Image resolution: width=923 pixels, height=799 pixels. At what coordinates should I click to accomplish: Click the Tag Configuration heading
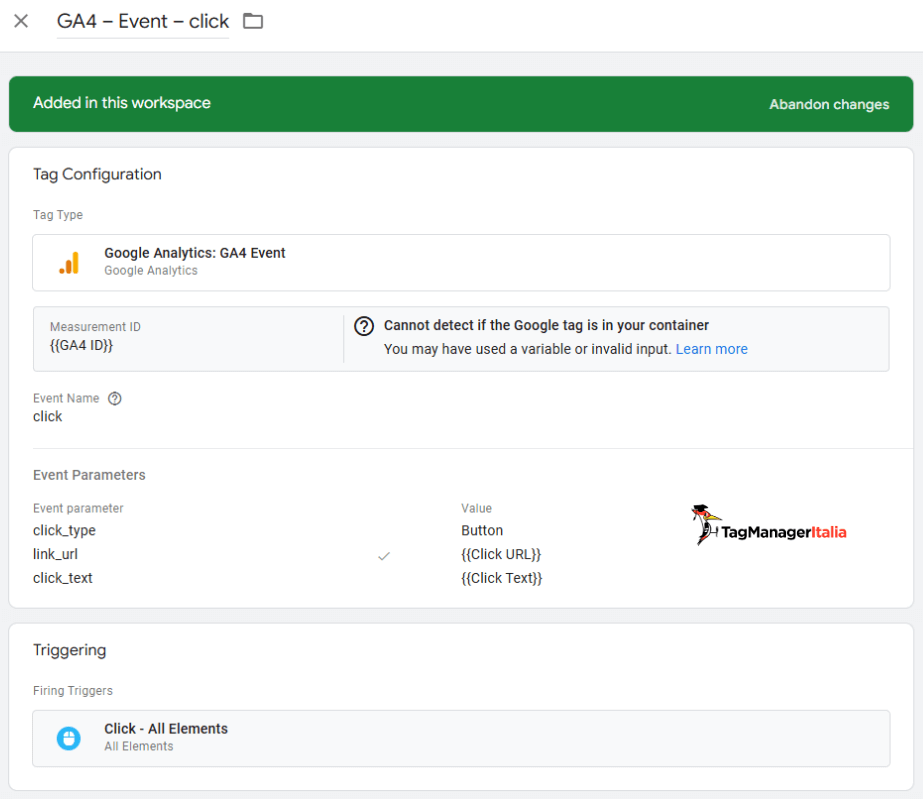97,174
